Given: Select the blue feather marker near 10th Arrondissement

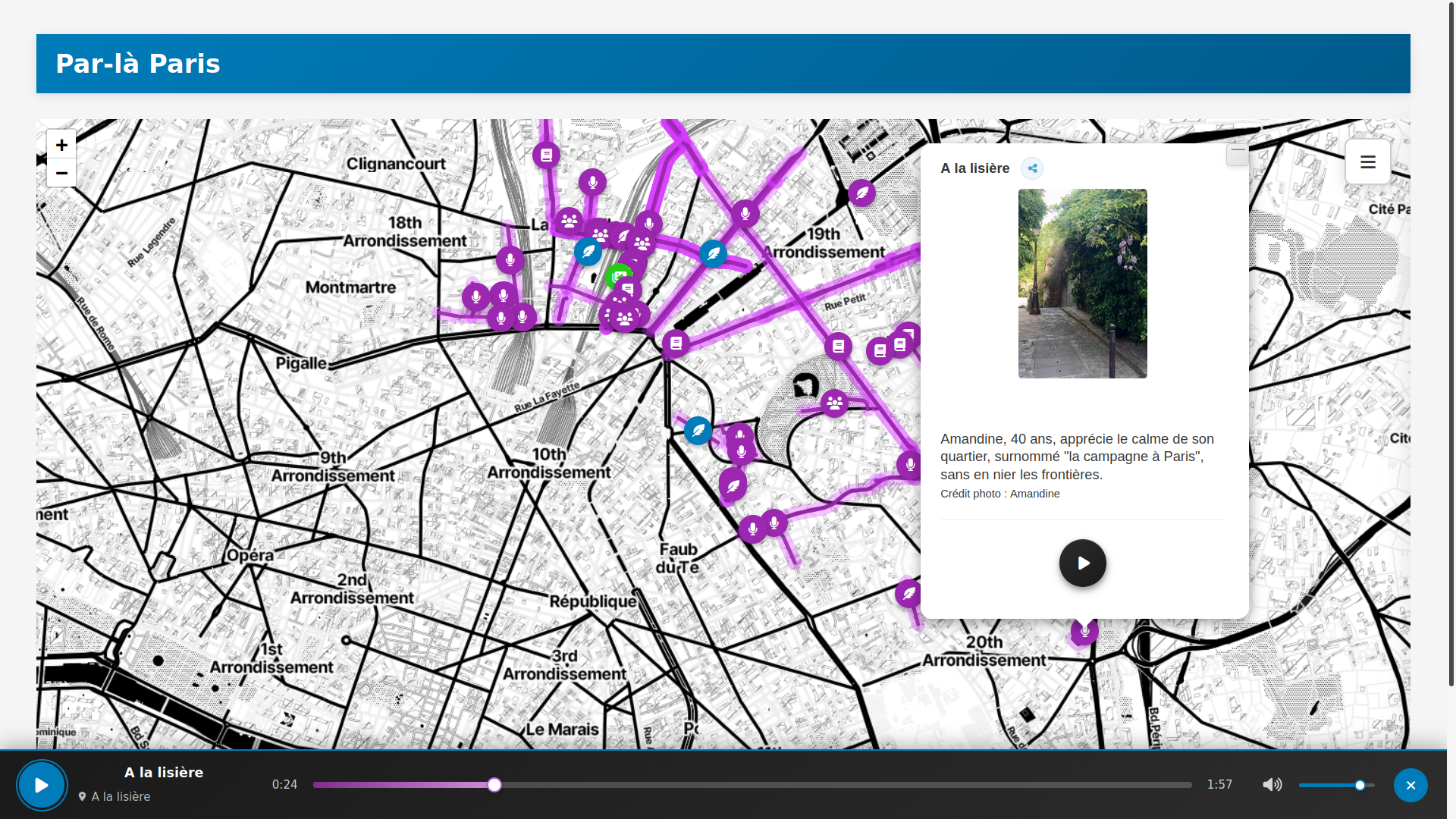Looking at the screenshot, I should click(698, 431).
